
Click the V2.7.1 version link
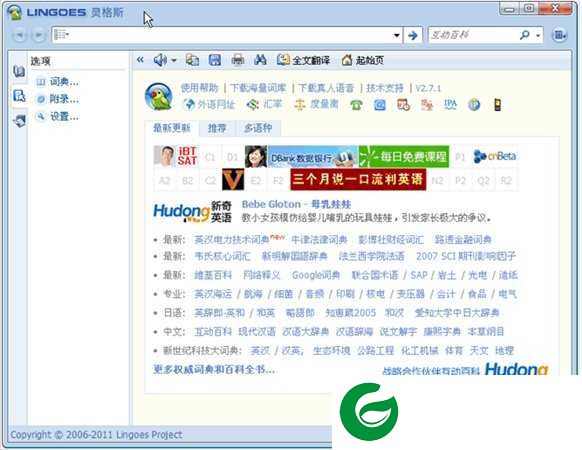click(428, 88)
